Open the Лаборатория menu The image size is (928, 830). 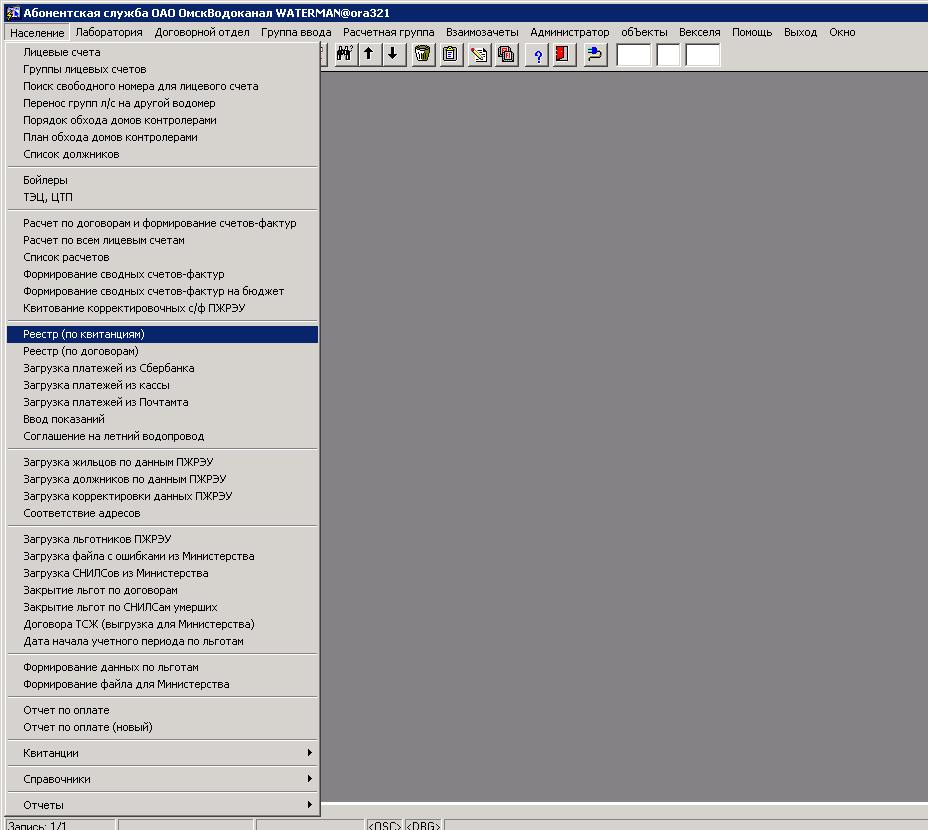[x=109, y=32]
